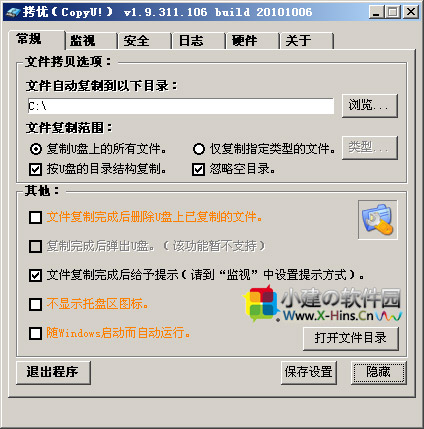Image resolution: width=424 pixels, height=429 pixels.
Task: Click the 浏览... browse button
Action: click(x=370, y=106)
